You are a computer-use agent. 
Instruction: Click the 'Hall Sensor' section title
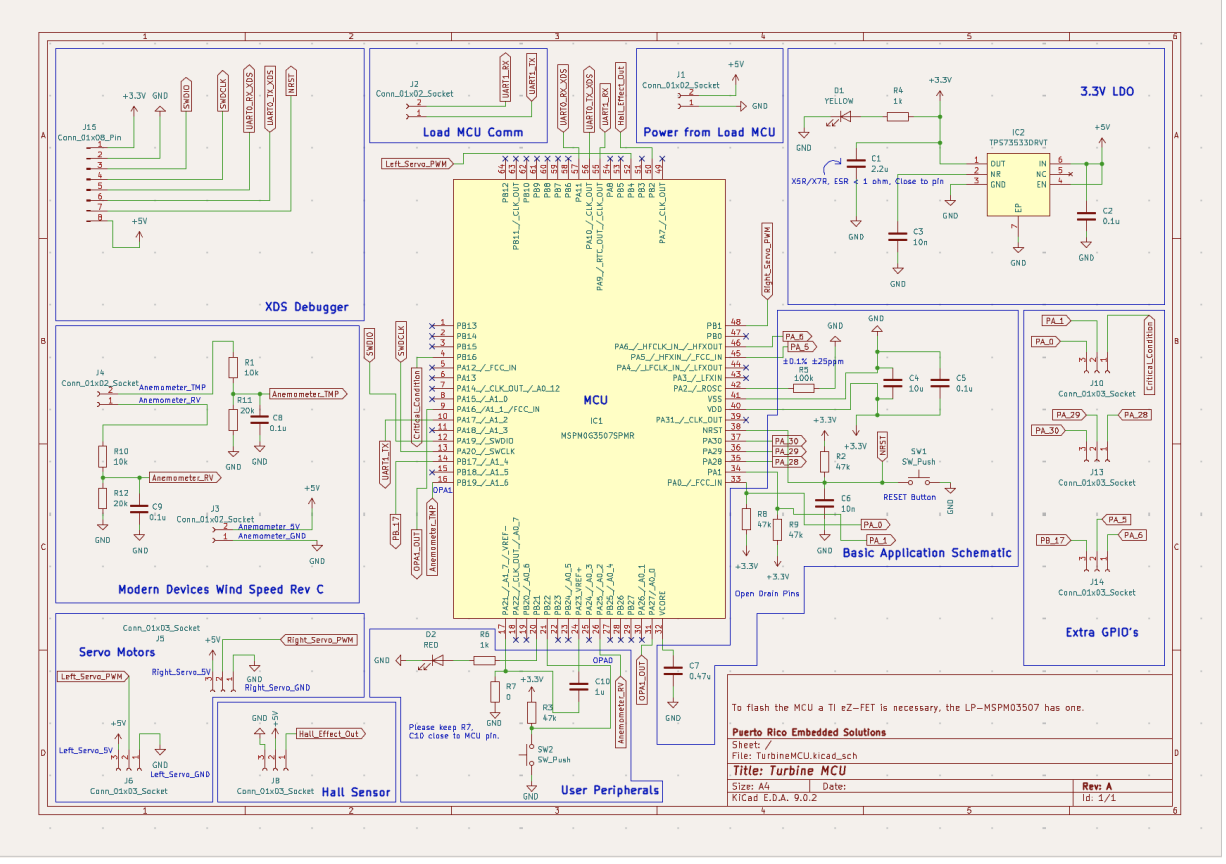pyautogui.click(x=354, y=793)
